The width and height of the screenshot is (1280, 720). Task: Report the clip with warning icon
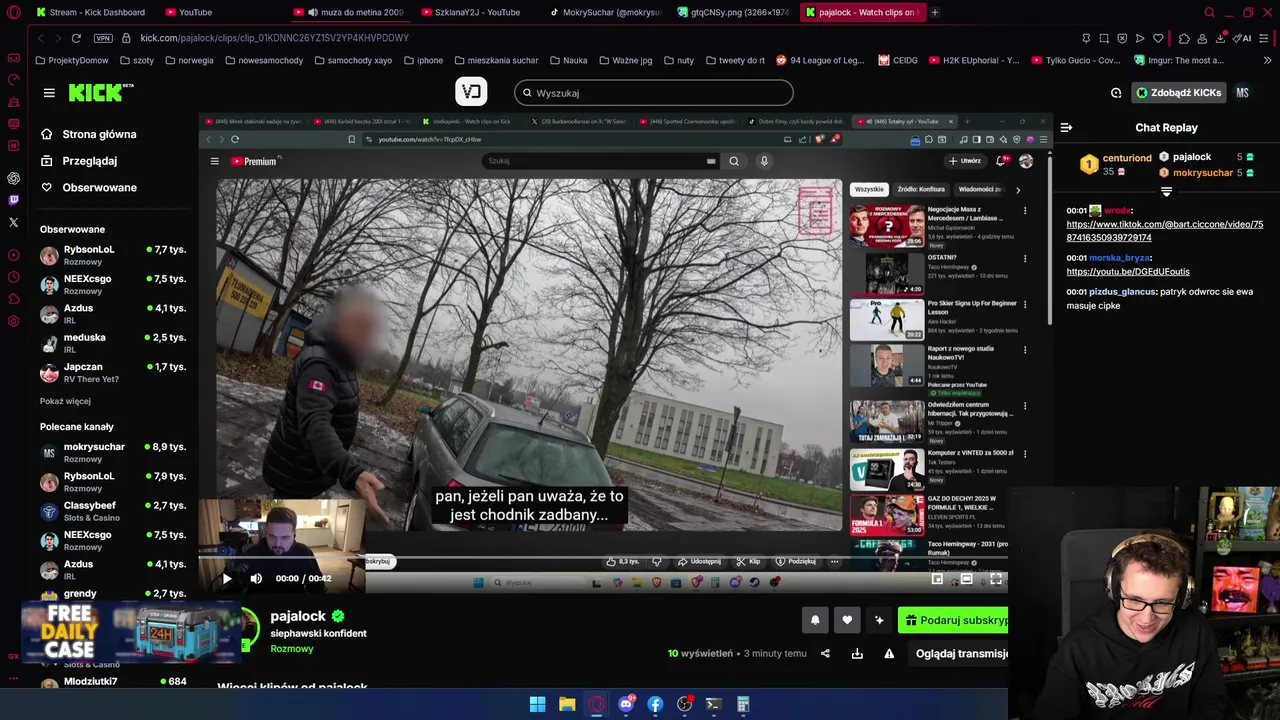coord(889,654)
